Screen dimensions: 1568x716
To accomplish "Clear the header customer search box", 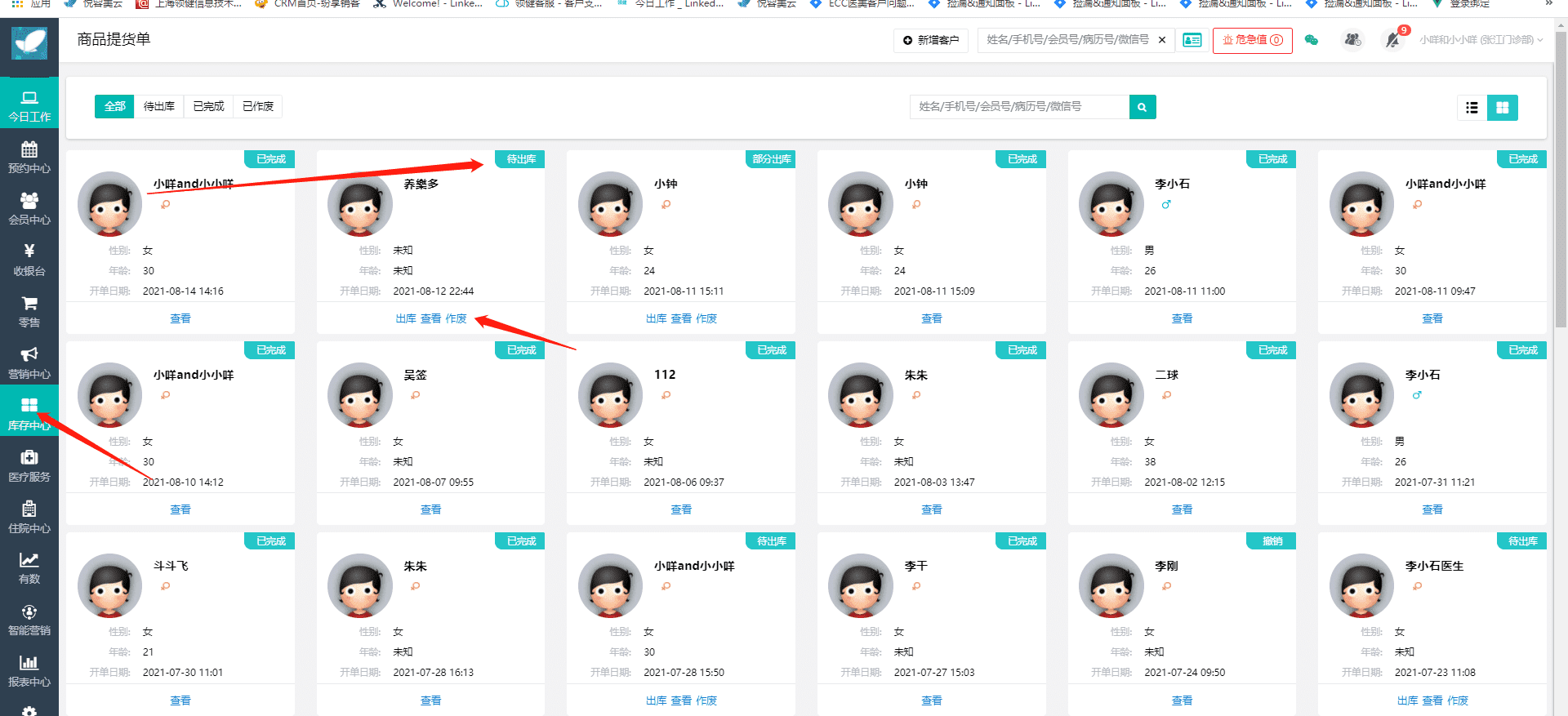I will [1162, 40].
